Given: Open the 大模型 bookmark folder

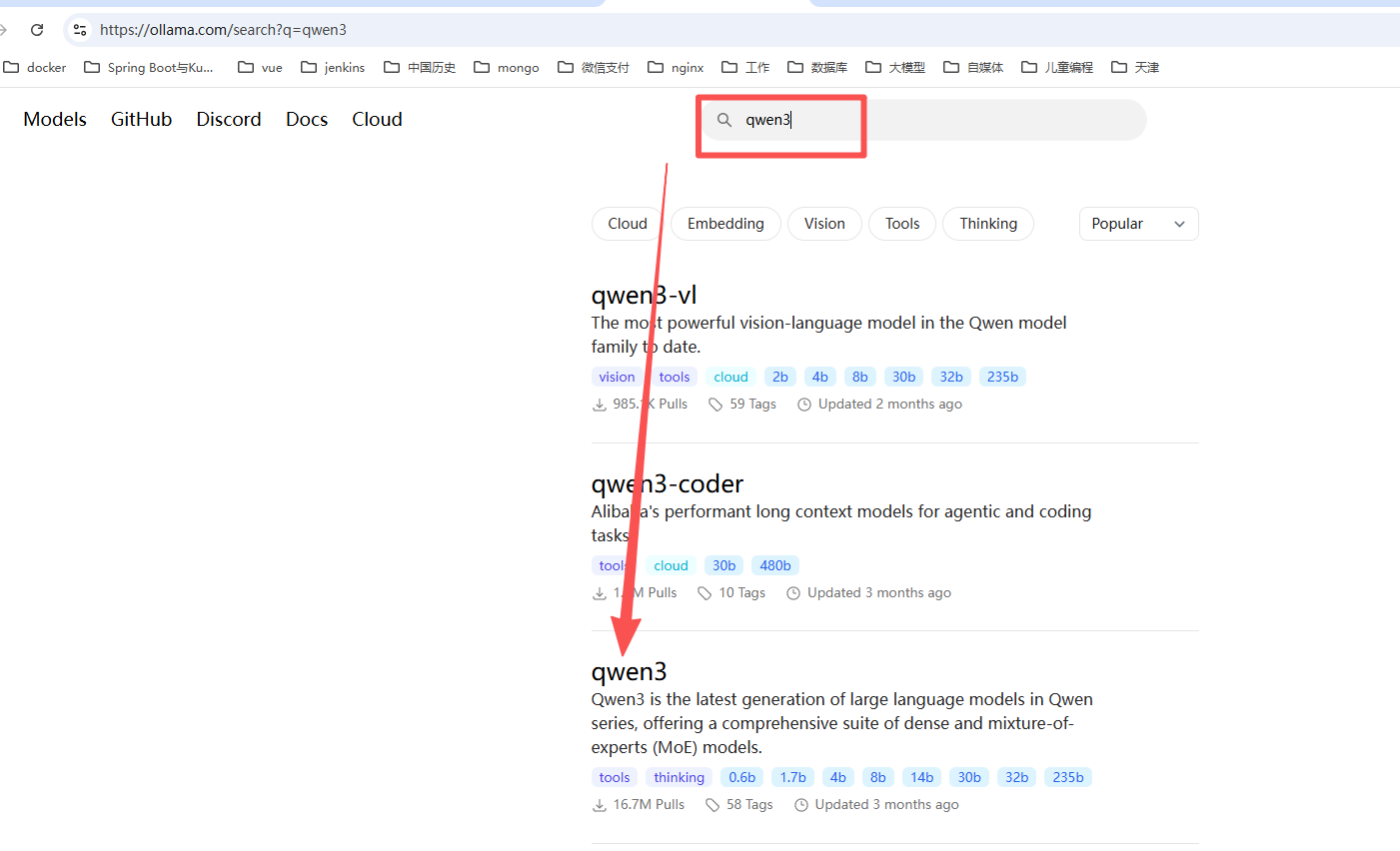Looking at the screenshot, I should point(895,67).
